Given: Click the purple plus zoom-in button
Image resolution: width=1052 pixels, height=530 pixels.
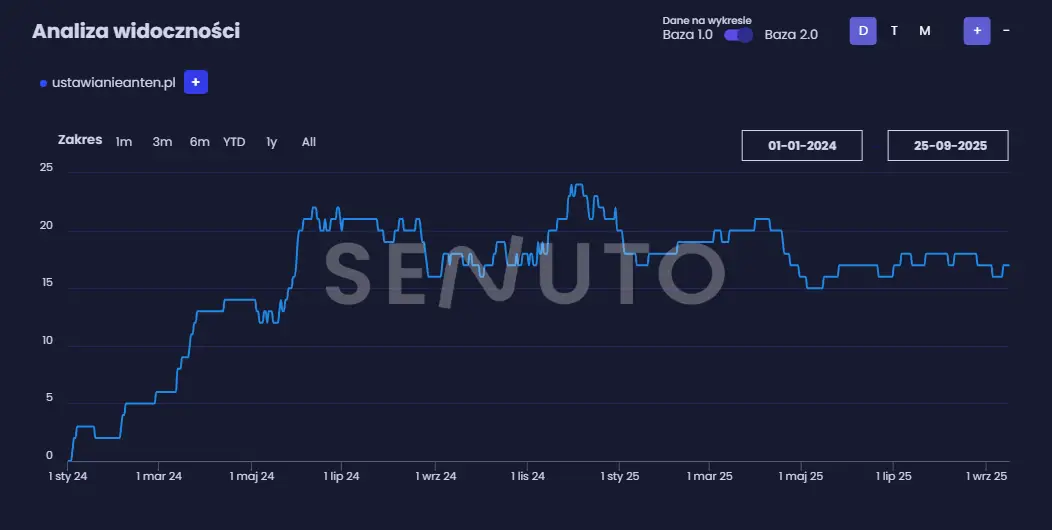Looking at the screenshot, I should 977,31.
